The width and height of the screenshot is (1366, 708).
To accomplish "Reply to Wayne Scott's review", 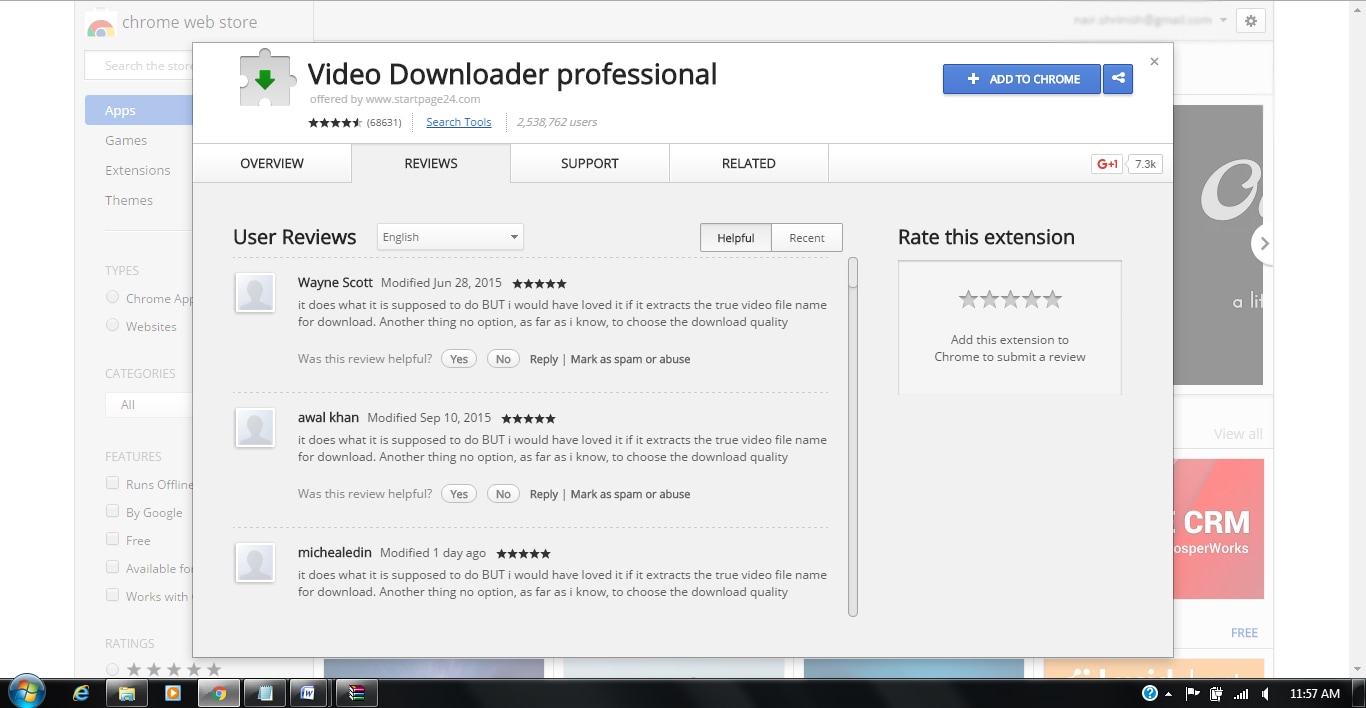I will pos(544,359).
